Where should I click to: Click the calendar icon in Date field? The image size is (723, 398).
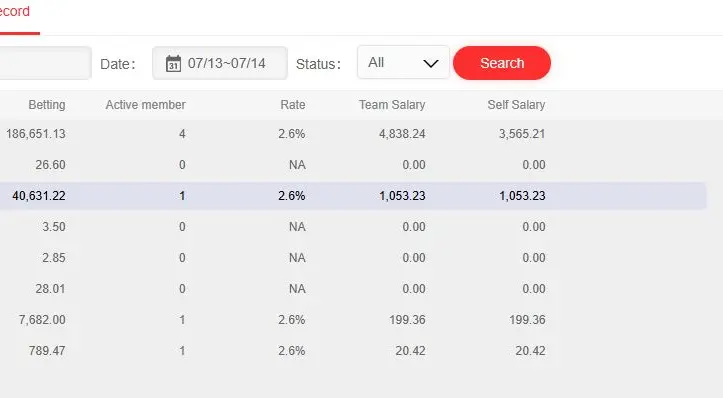(173, 63)
